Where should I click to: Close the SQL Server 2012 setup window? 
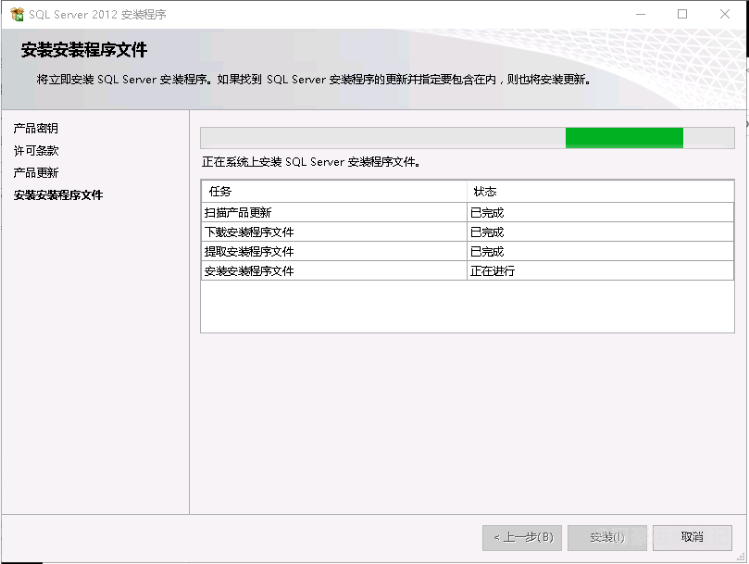pyautogui.click(x=724, y=14)
